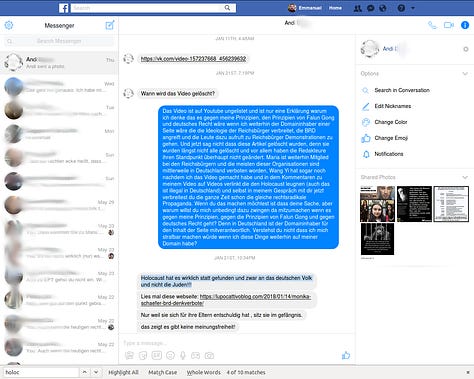Click find bar previous match arrow

85,372
